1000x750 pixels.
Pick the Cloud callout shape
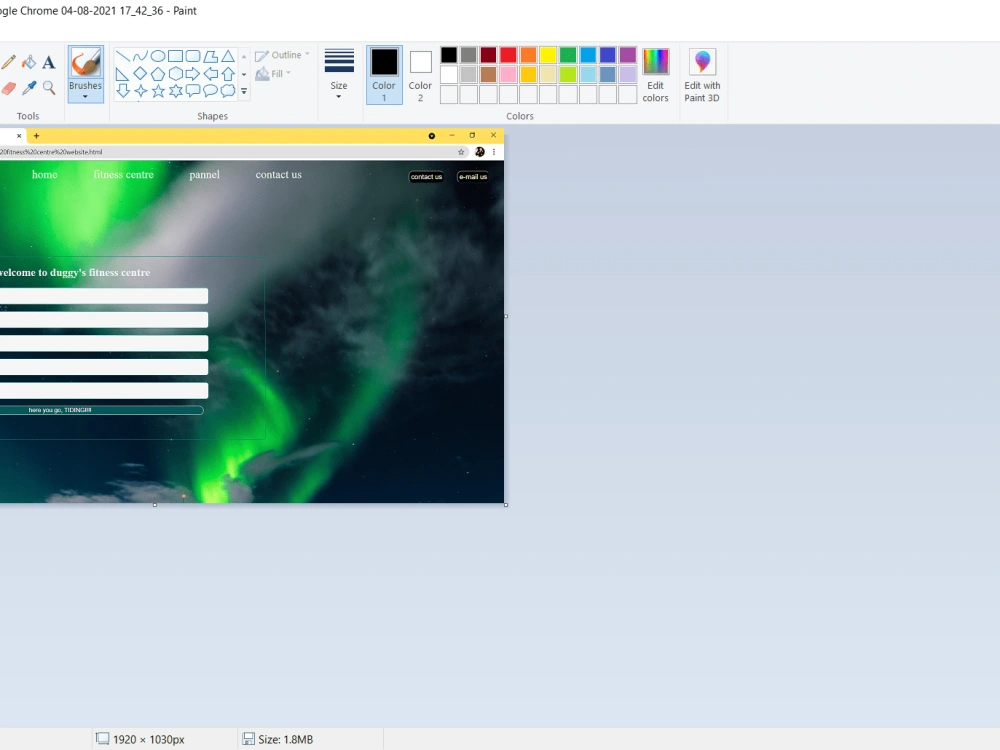pos(228,91)
